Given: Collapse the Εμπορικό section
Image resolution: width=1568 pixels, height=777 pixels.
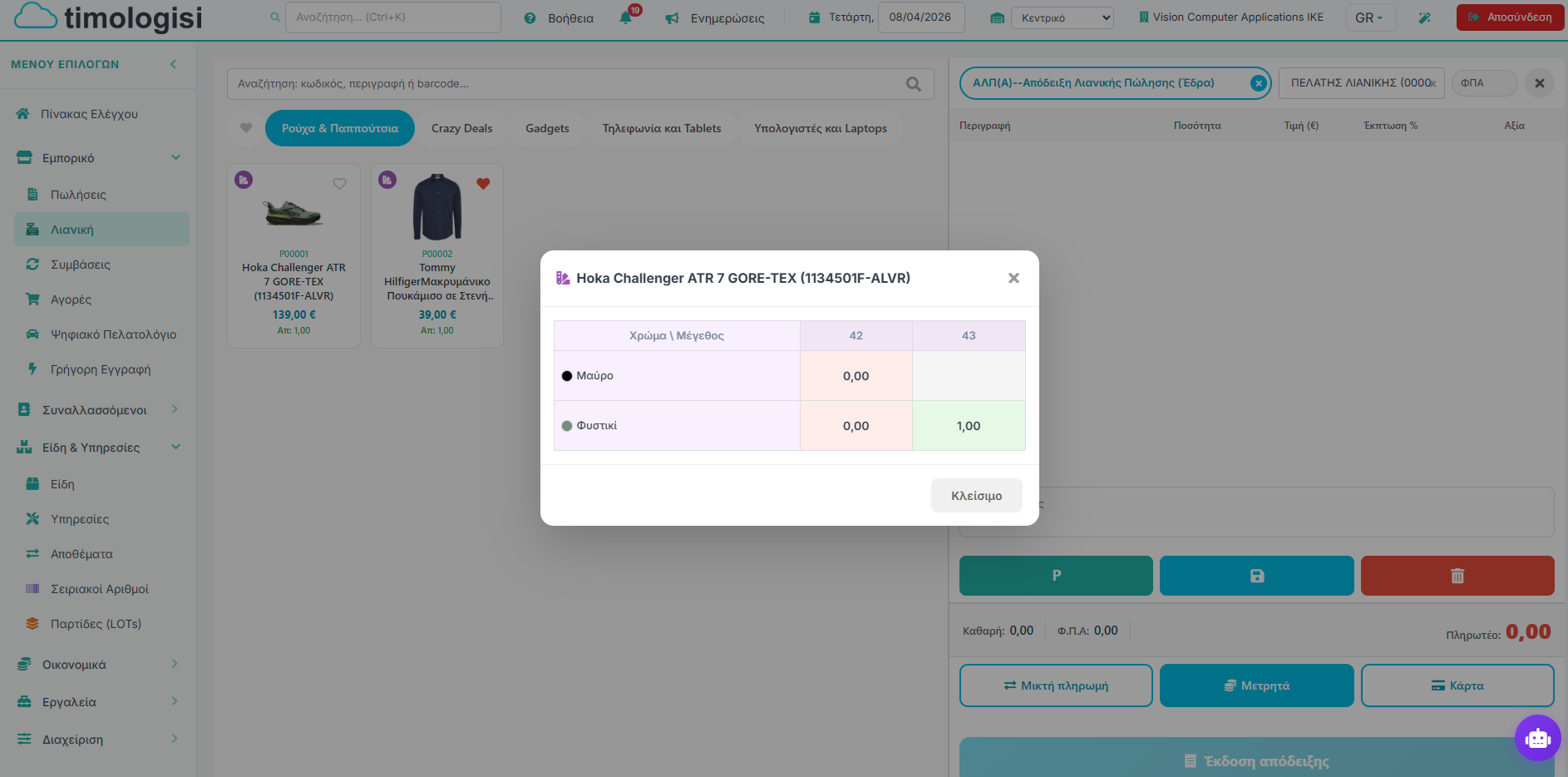Looking at the screenshot, I should [x=98, y=158].
